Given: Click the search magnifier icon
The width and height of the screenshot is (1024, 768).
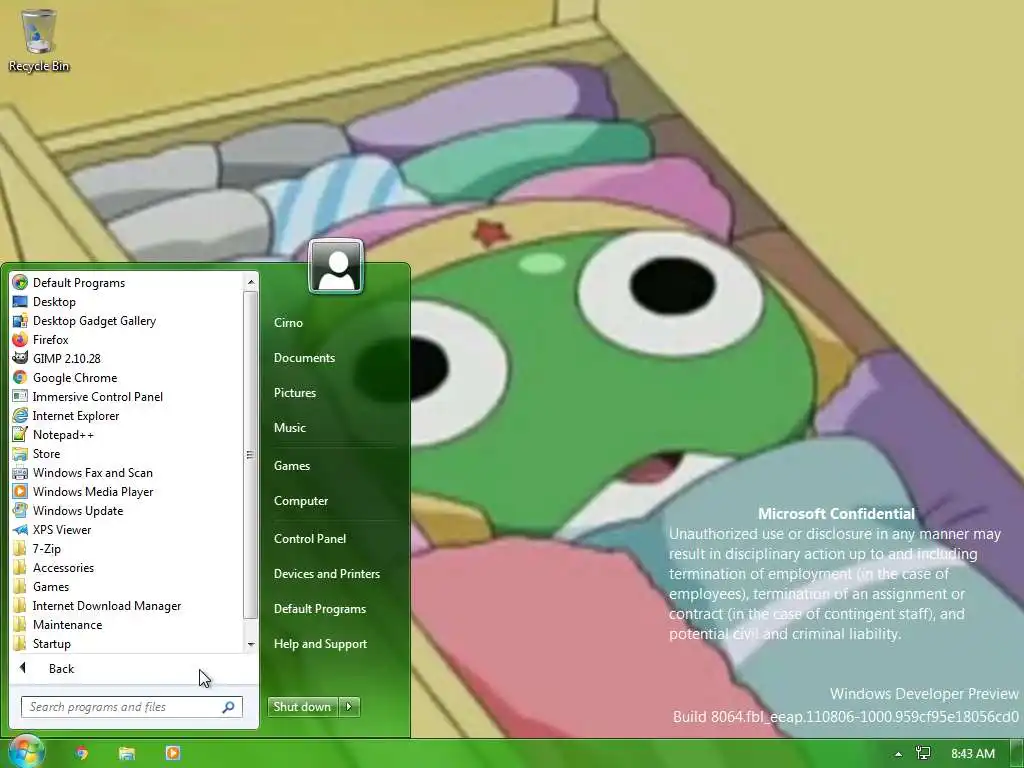Looking at the screenshot, I should (x=228, y=707).
